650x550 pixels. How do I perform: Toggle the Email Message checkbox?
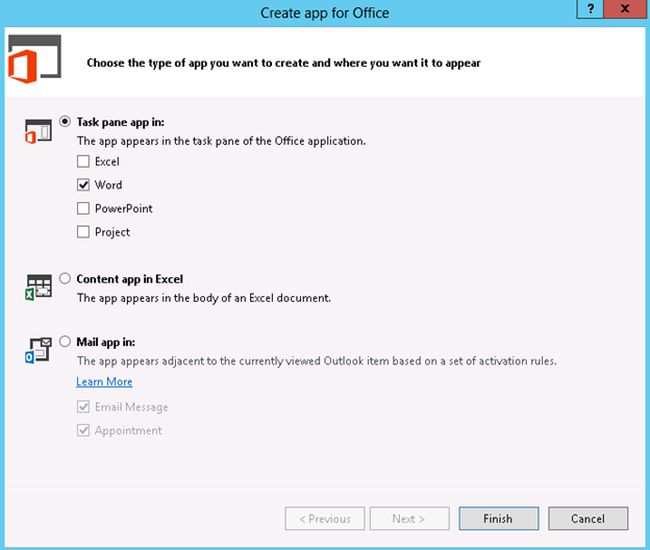83,407
